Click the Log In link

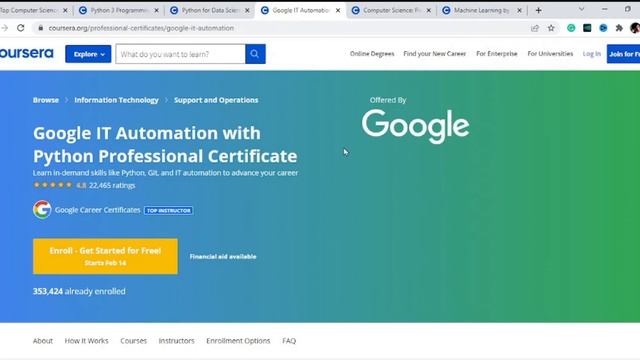[x=591, y=53]
